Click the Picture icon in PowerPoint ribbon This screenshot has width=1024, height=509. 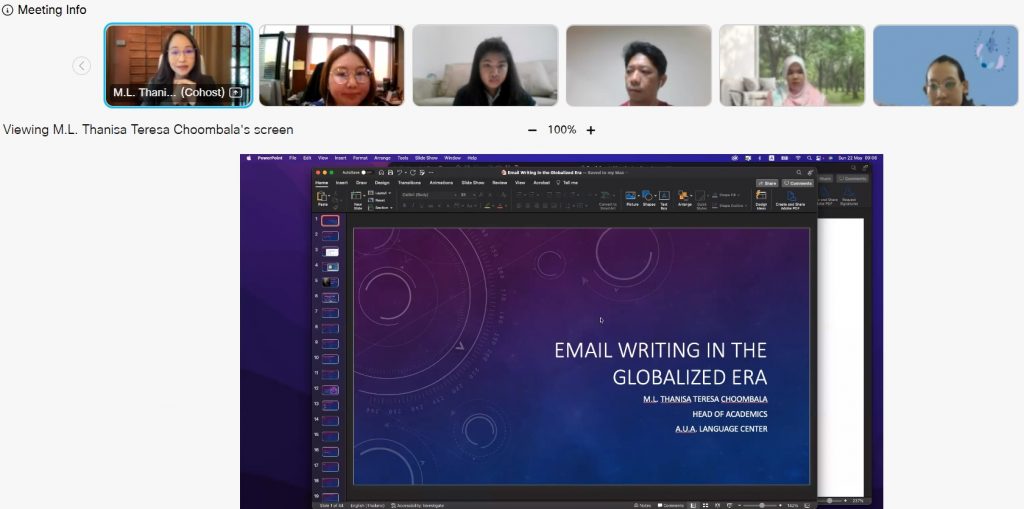tap(631, 197)
